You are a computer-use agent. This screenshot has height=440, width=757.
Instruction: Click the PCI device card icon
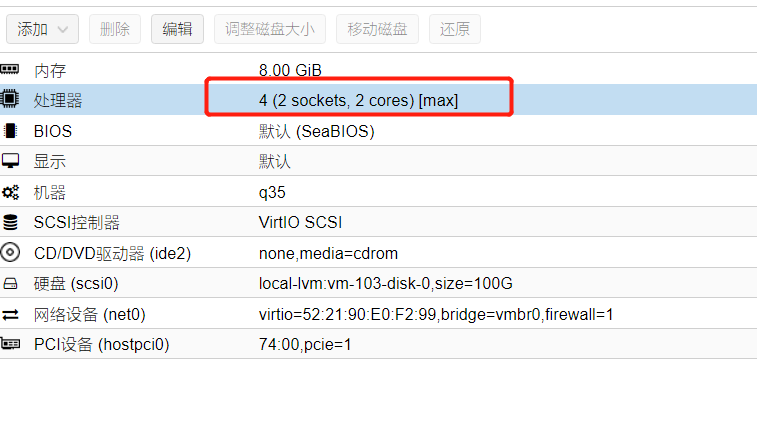[11, 344]
